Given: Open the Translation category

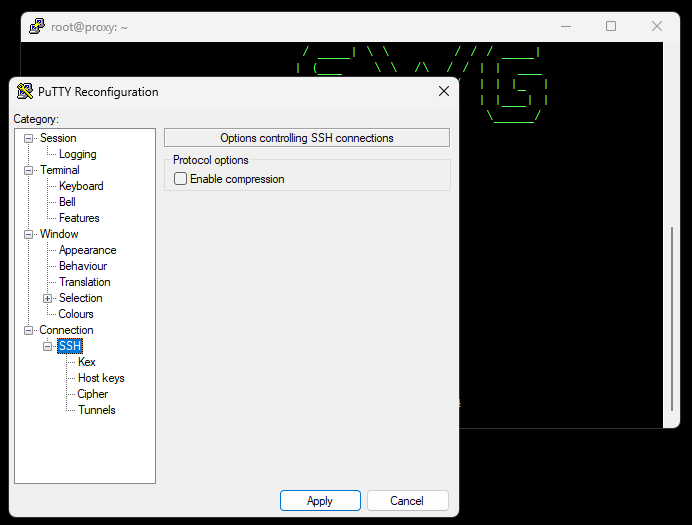Looking at the screenshot, I should coord(85,282).
